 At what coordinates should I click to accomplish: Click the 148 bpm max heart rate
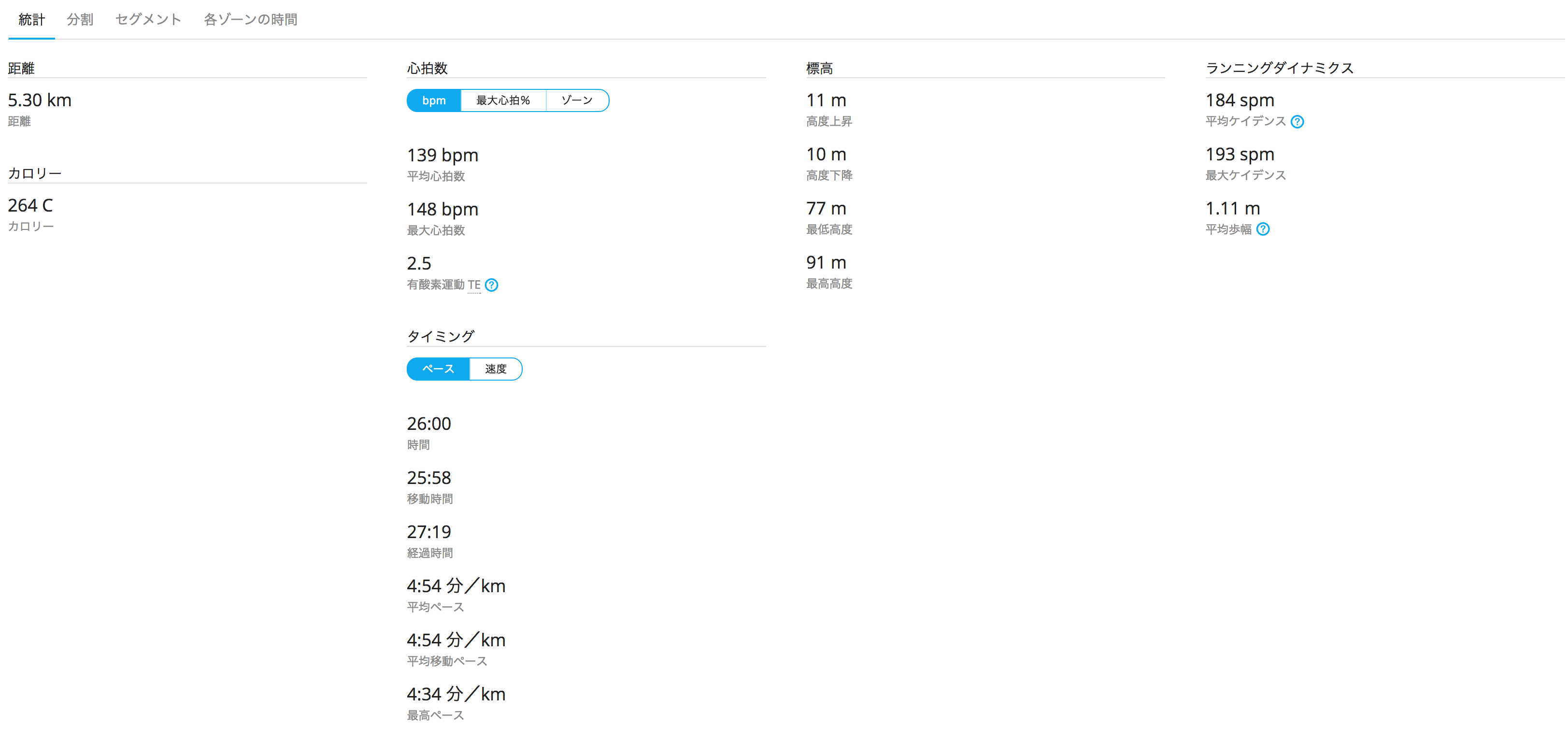tap(442, 209)
